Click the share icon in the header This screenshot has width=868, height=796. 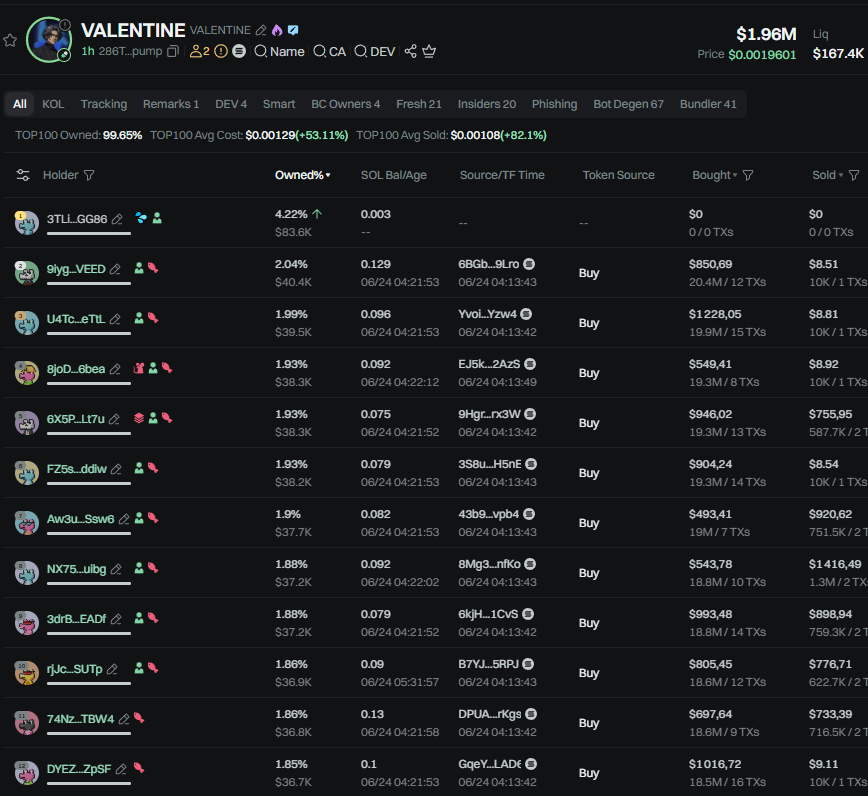tap(410, 51)
